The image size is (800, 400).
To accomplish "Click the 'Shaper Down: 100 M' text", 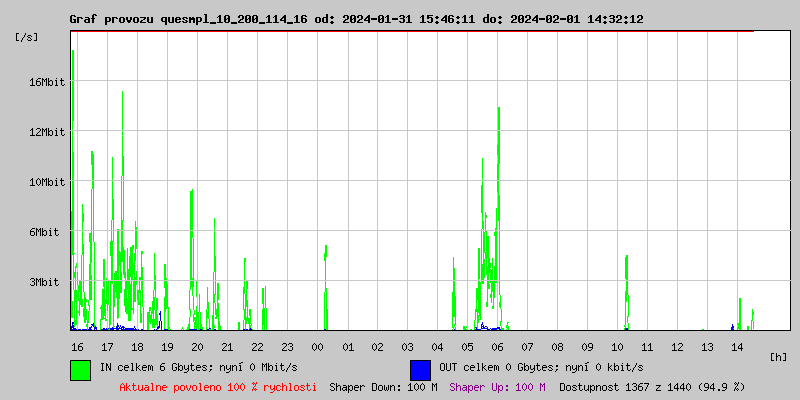I will (383, 386).
